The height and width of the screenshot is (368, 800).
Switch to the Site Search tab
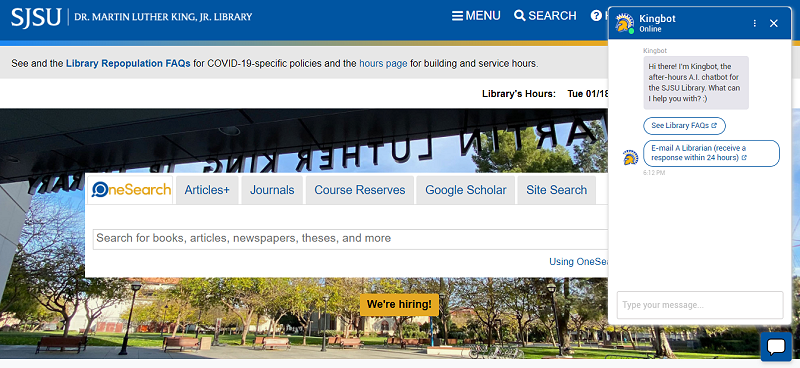point(557,190)
